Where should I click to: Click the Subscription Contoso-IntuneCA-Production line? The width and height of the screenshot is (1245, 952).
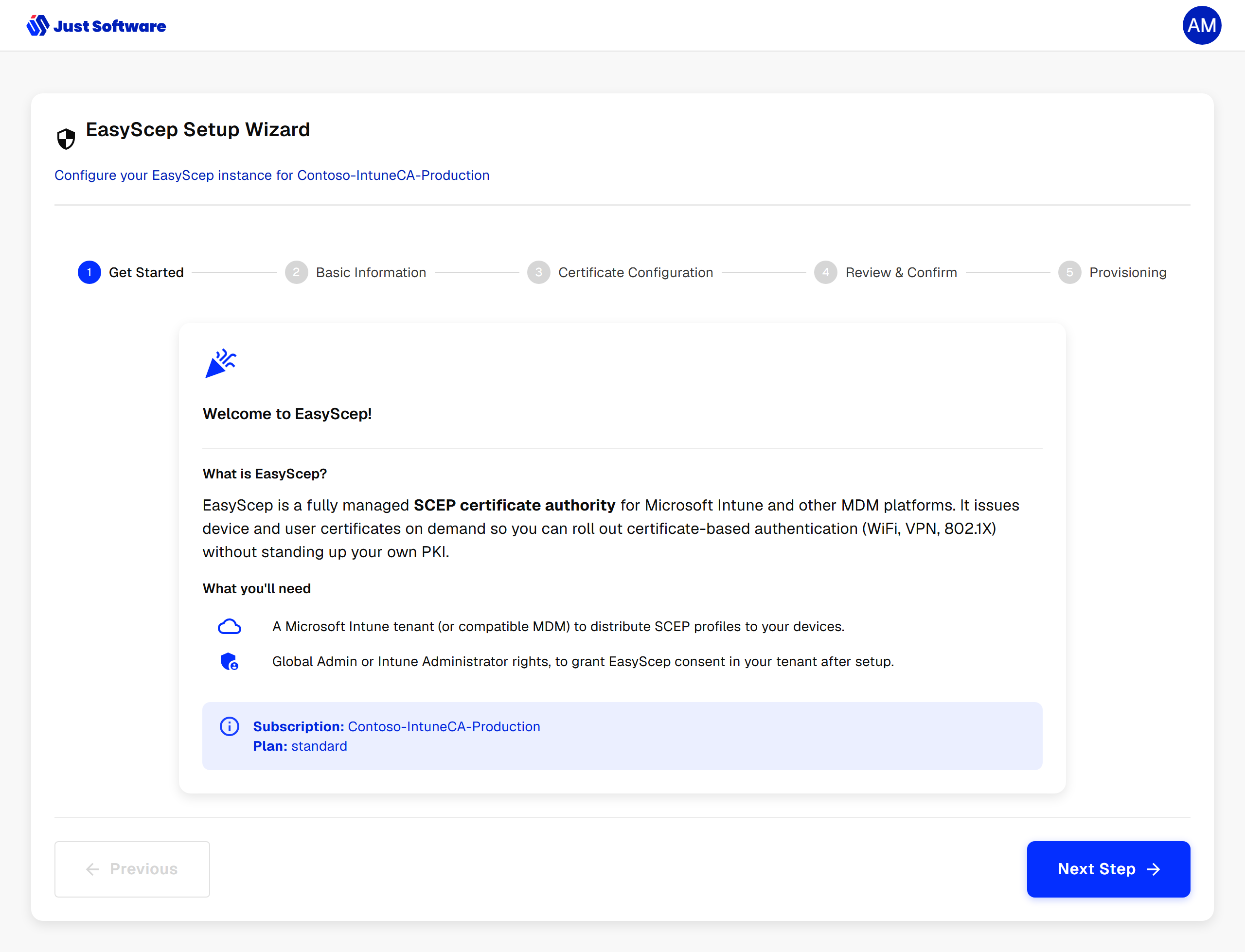pyautogui.click(x=397, y=726)
